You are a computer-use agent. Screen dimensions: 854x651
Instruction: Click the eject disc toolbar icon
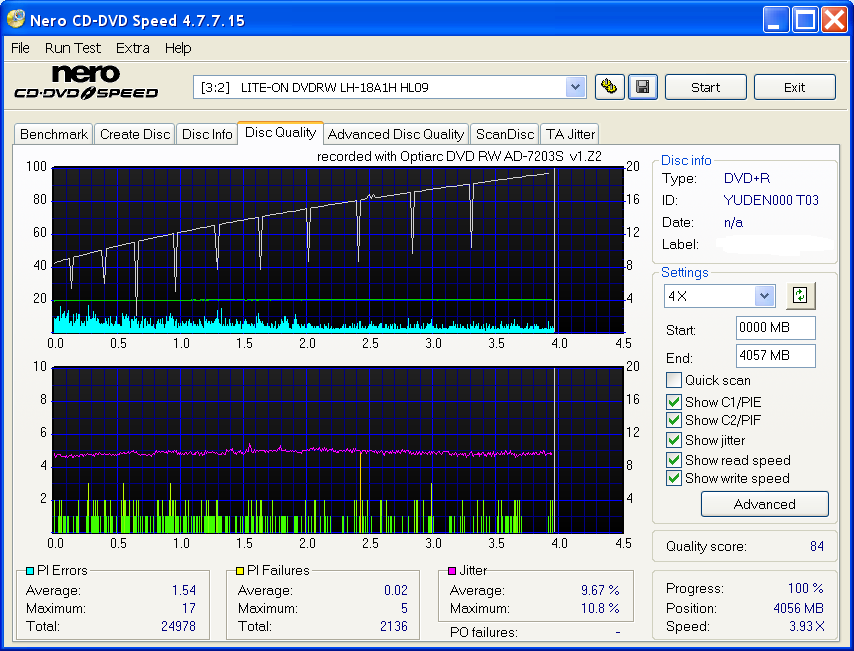pos(609,87)
